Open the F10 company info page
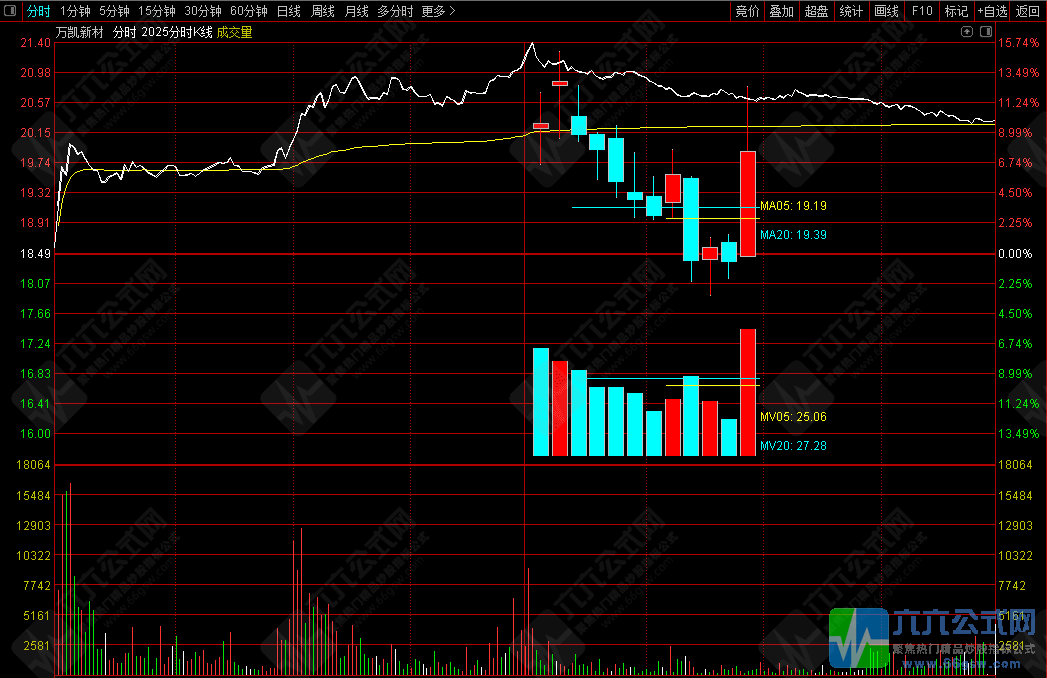This screenshot has width=1047, height=678. tap(922, 11)
